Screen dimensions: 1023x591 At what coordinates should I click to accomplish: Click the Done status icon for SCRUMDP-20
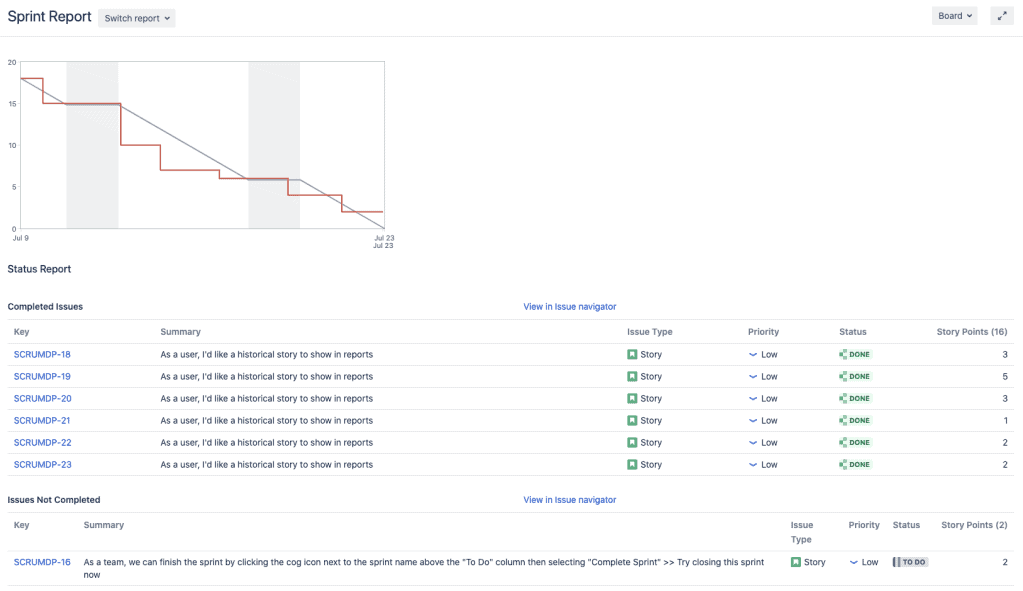pyautogui.click(x=843, y=399)
